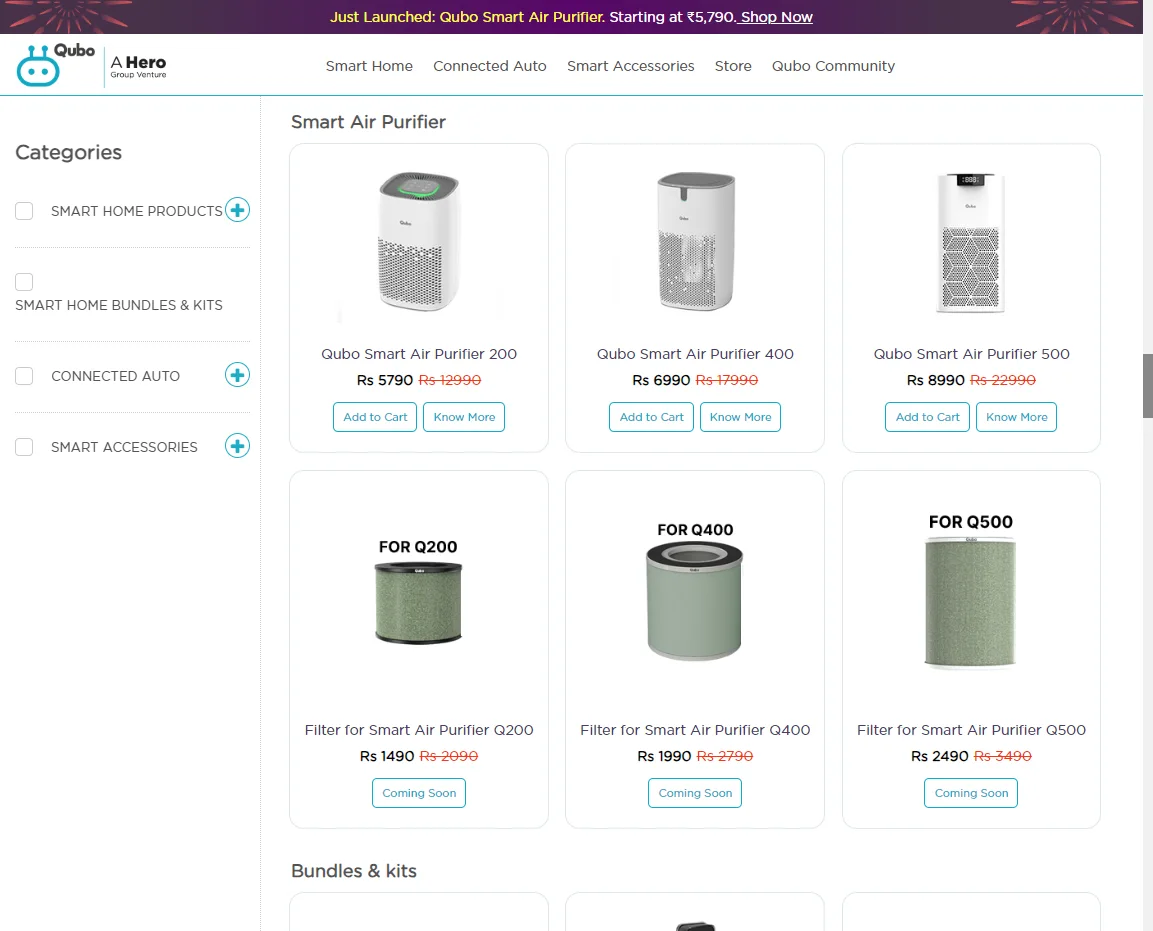Expand Connected Auto category plus icon
Screen dimensions: 1153x931
click(237, 375)
